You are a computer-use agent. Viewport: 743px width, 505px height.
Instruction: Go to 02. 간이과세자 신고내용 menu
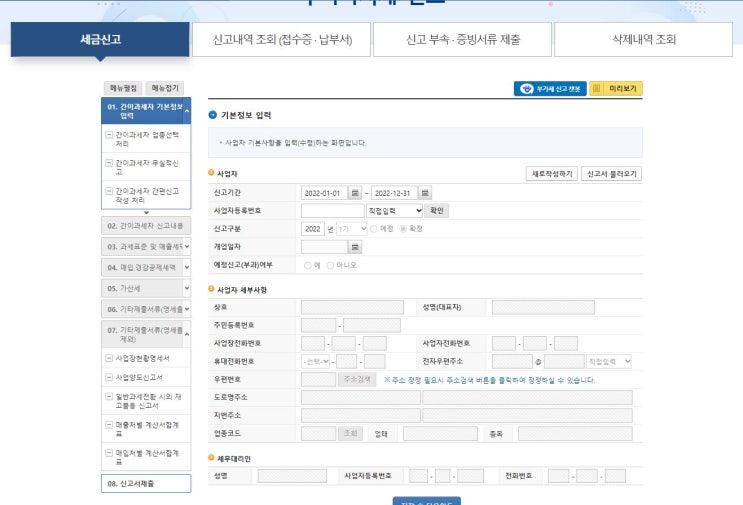click(x=146, y=226)
